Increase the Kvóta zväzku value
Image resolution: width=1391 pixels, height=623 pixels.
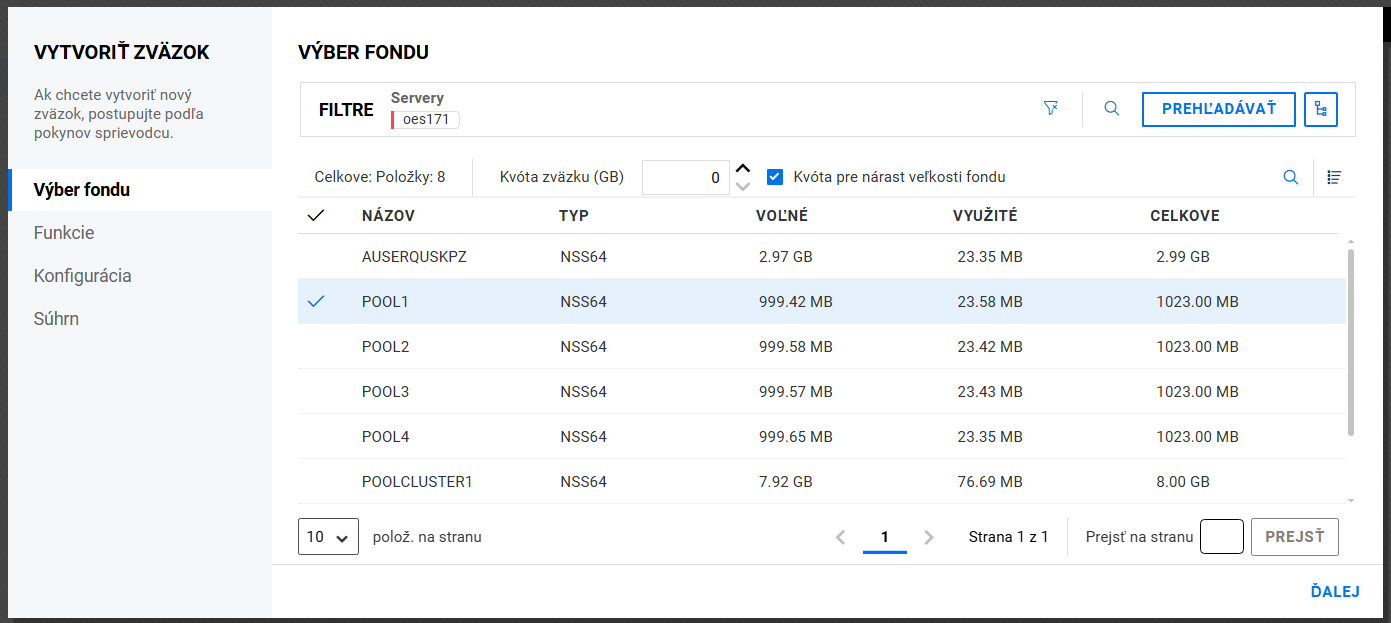pos(742,168)
